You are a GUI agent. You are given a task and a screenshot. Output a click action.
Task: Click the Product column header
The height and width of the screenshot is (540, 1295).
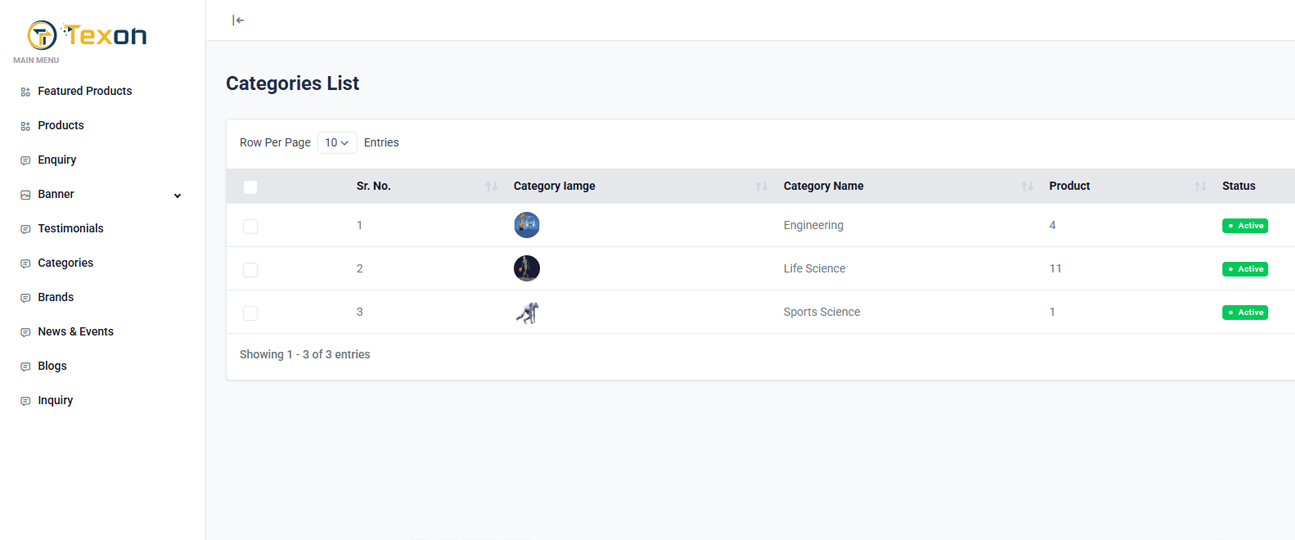click(1070, 186)
